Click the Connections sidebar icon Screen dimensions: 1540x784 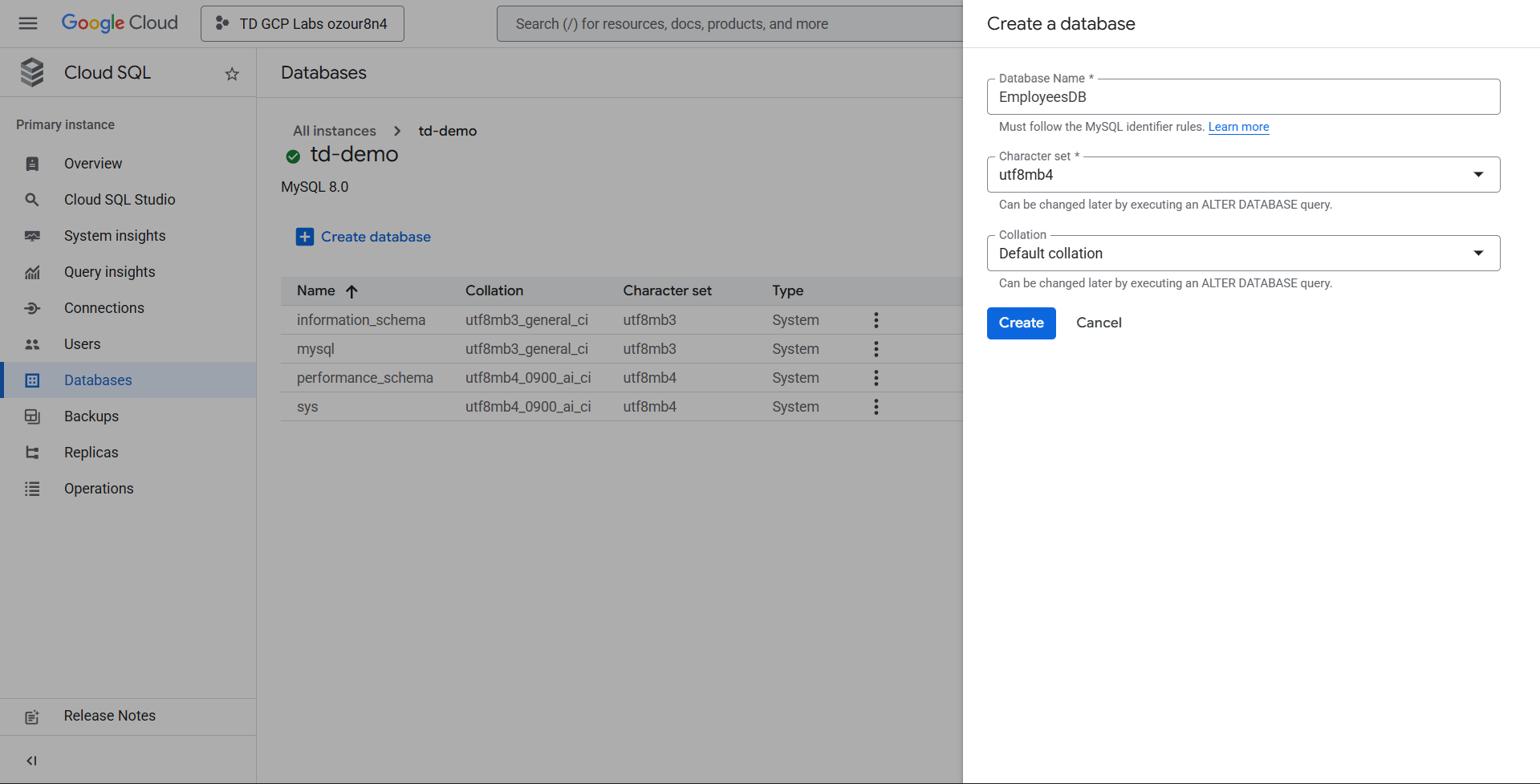pos(32,308)
